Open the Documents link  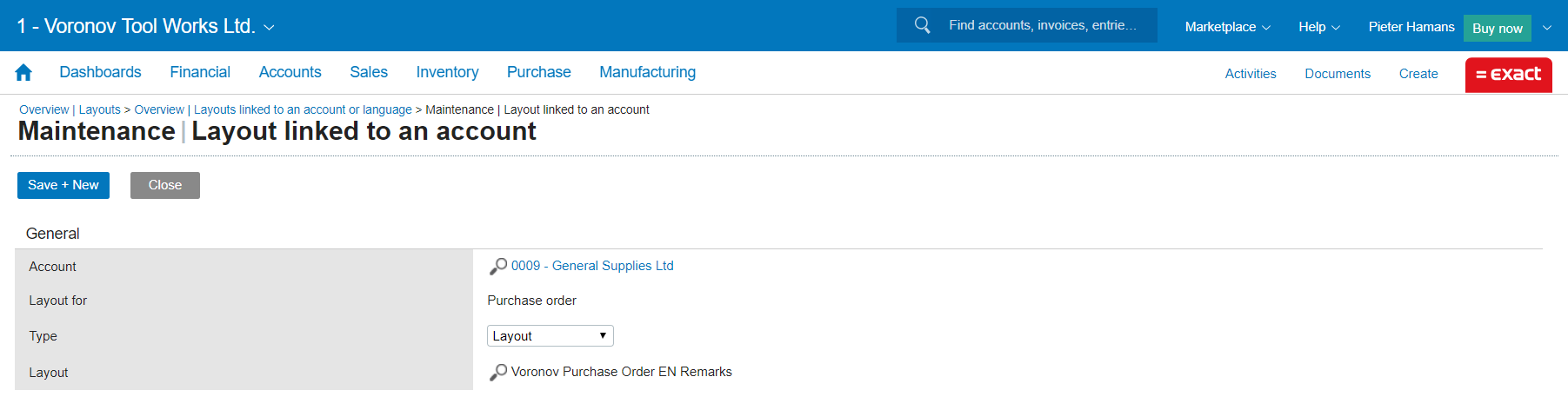point(1337,74)
